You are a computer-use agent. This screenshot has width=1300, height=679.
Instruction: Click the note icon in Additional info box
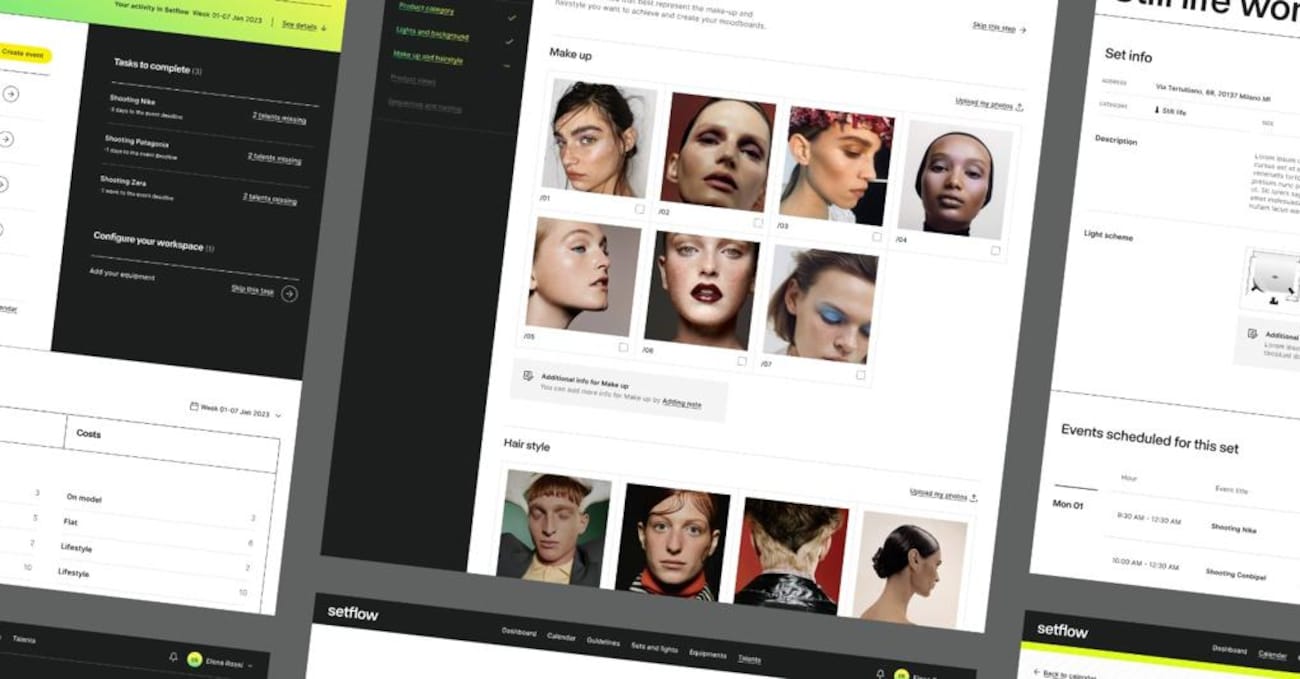click(x=528, y=376)
